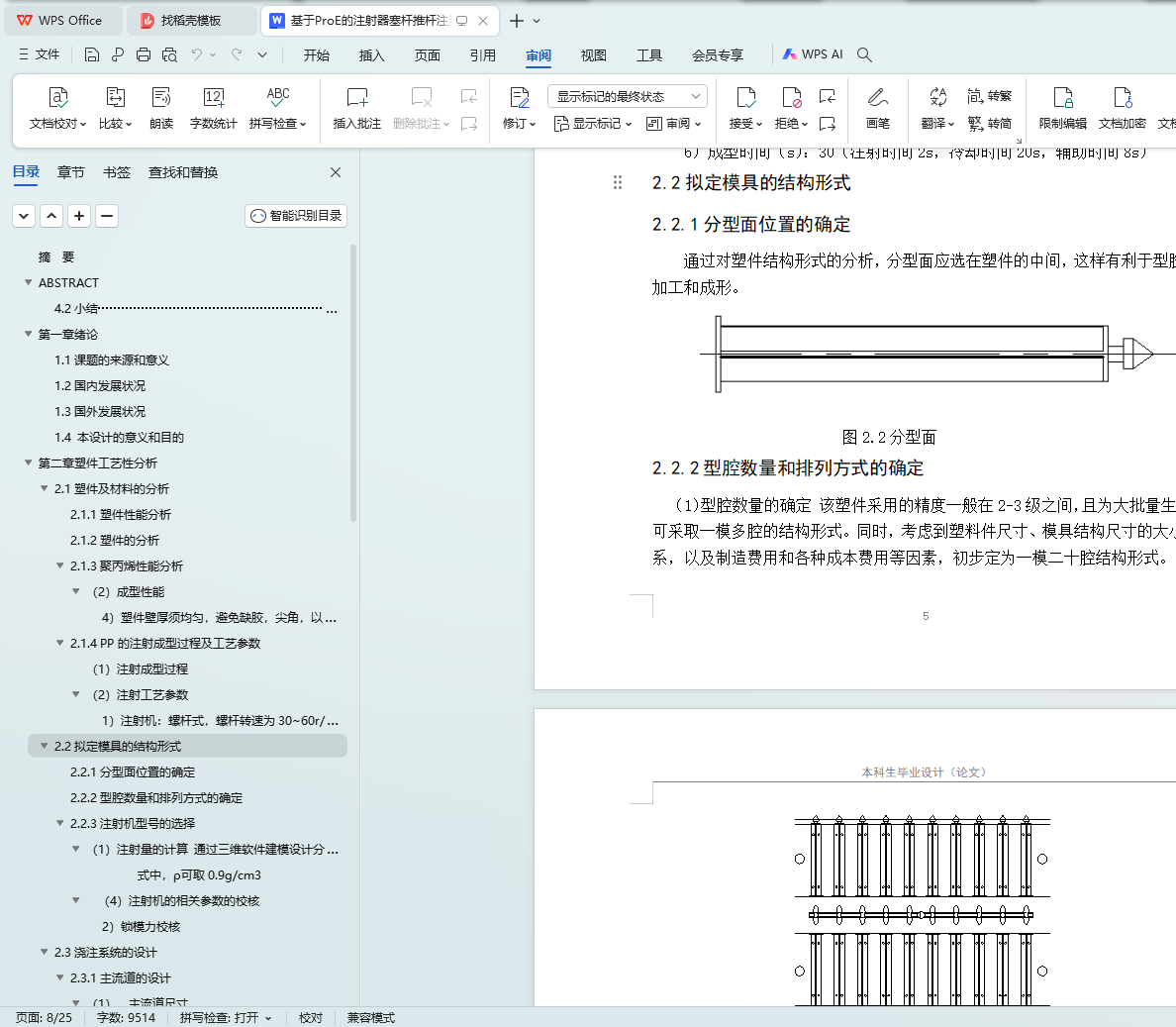1176x1027 pixels.
Task: Collapse the 第二章塑件工艺性分析 node
Action: [29, 462]
